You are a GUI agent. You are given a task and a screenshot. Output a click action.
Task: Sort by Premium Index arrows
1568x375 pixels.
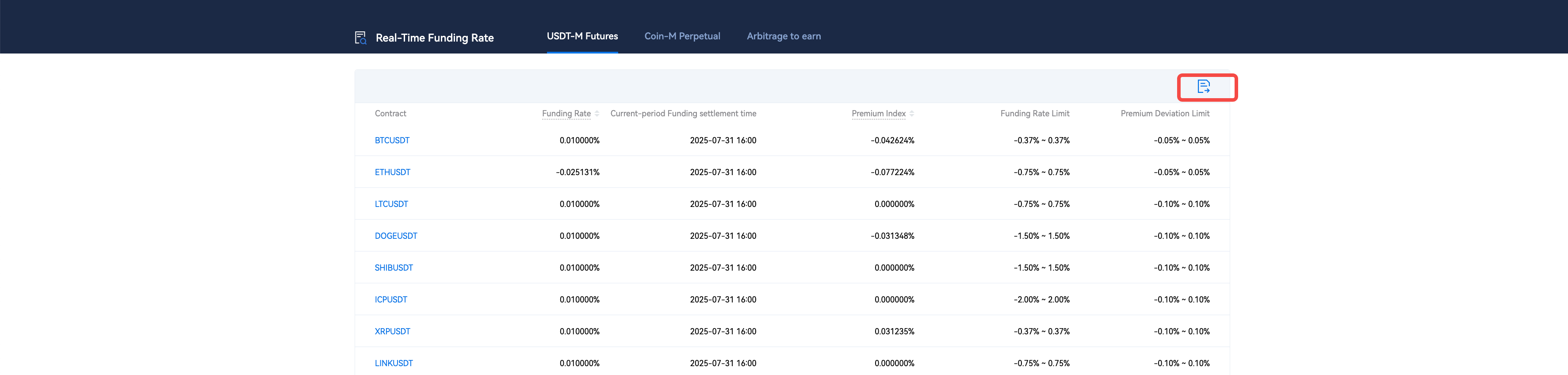click(x=911, y=114)
